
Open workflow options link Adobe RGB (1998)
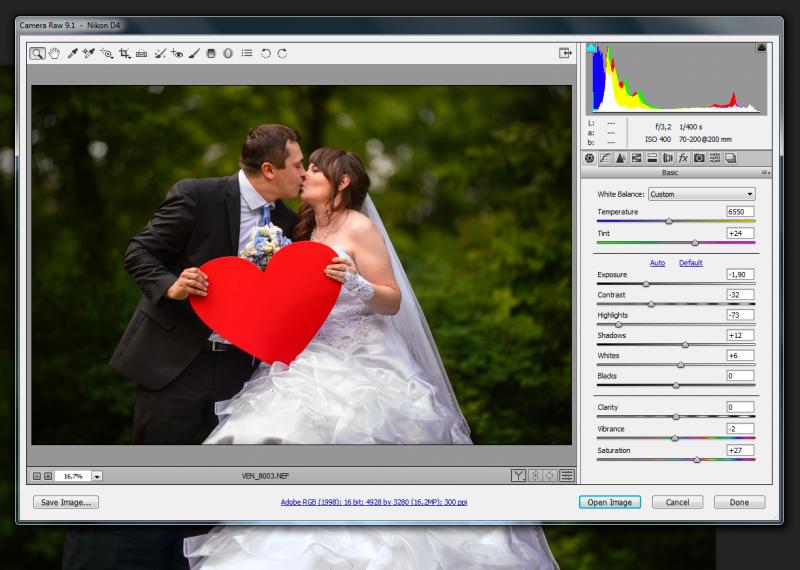tap(374, 502)
